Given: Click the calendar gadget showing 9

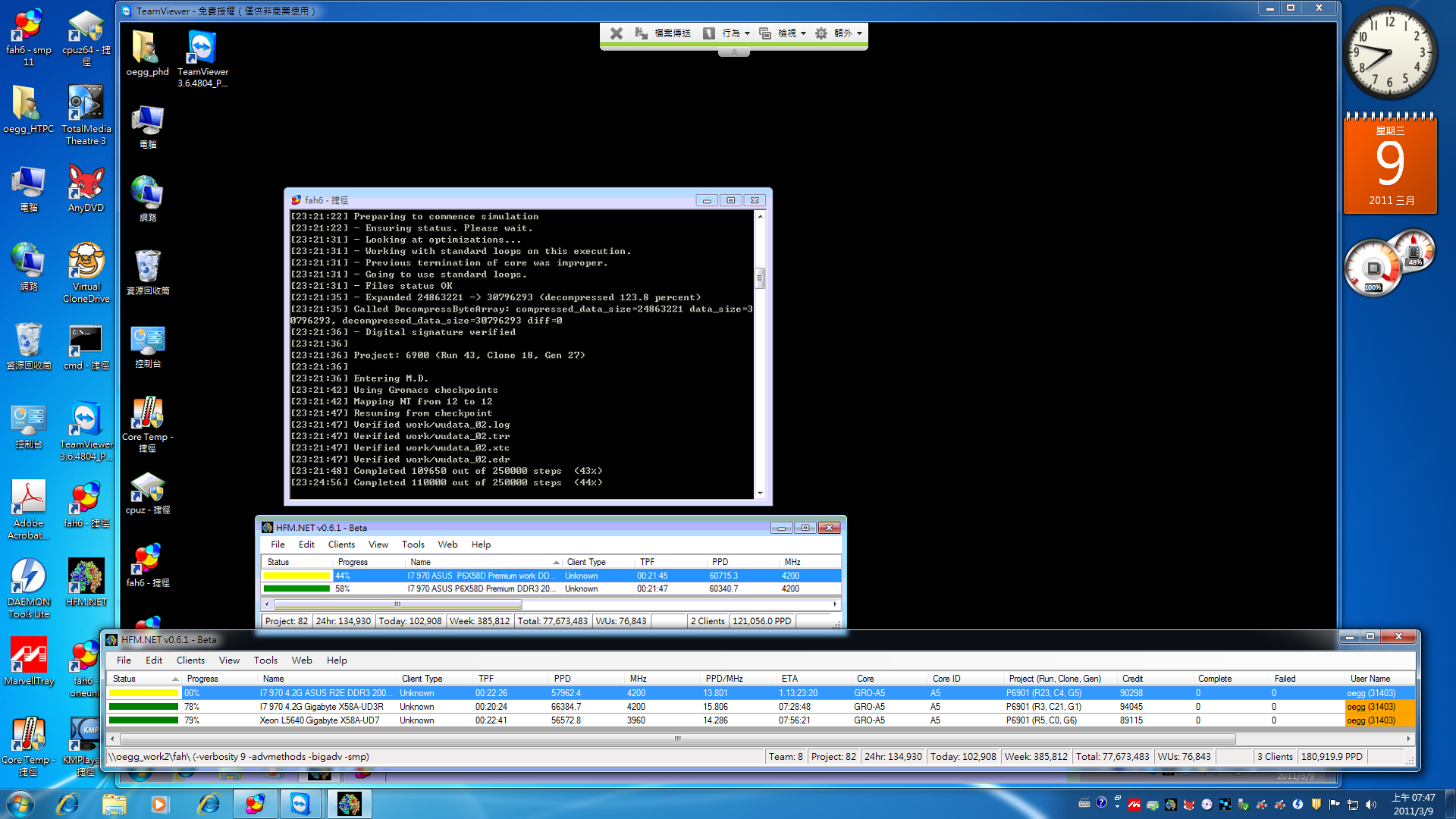Looking at the screenshot, I should 1390,163.
